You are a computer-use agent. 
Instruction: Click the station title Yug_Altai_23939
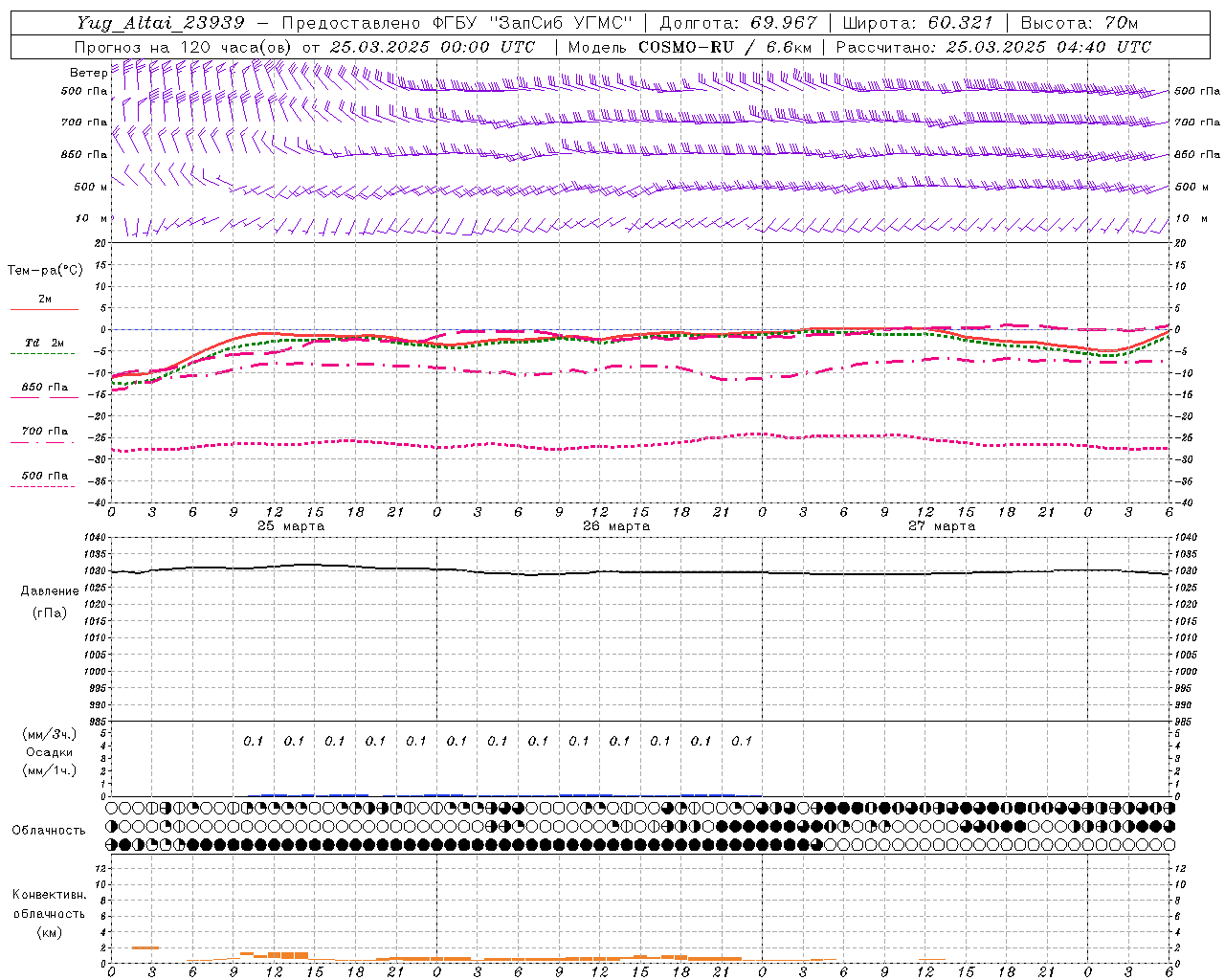(x=161, y=23)
